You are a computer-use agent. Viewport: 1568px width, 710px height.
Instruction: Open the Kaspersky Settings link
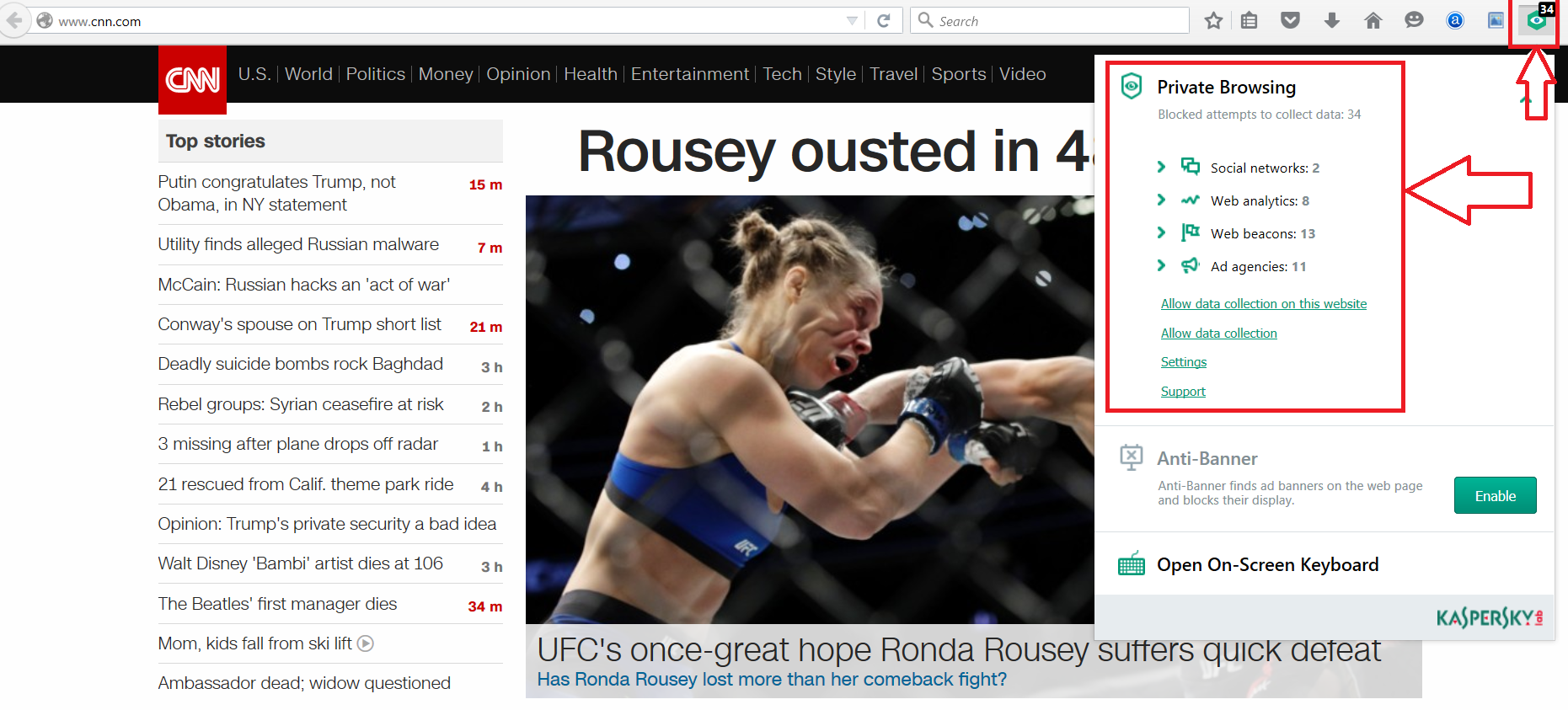(x=1183, y=362)
